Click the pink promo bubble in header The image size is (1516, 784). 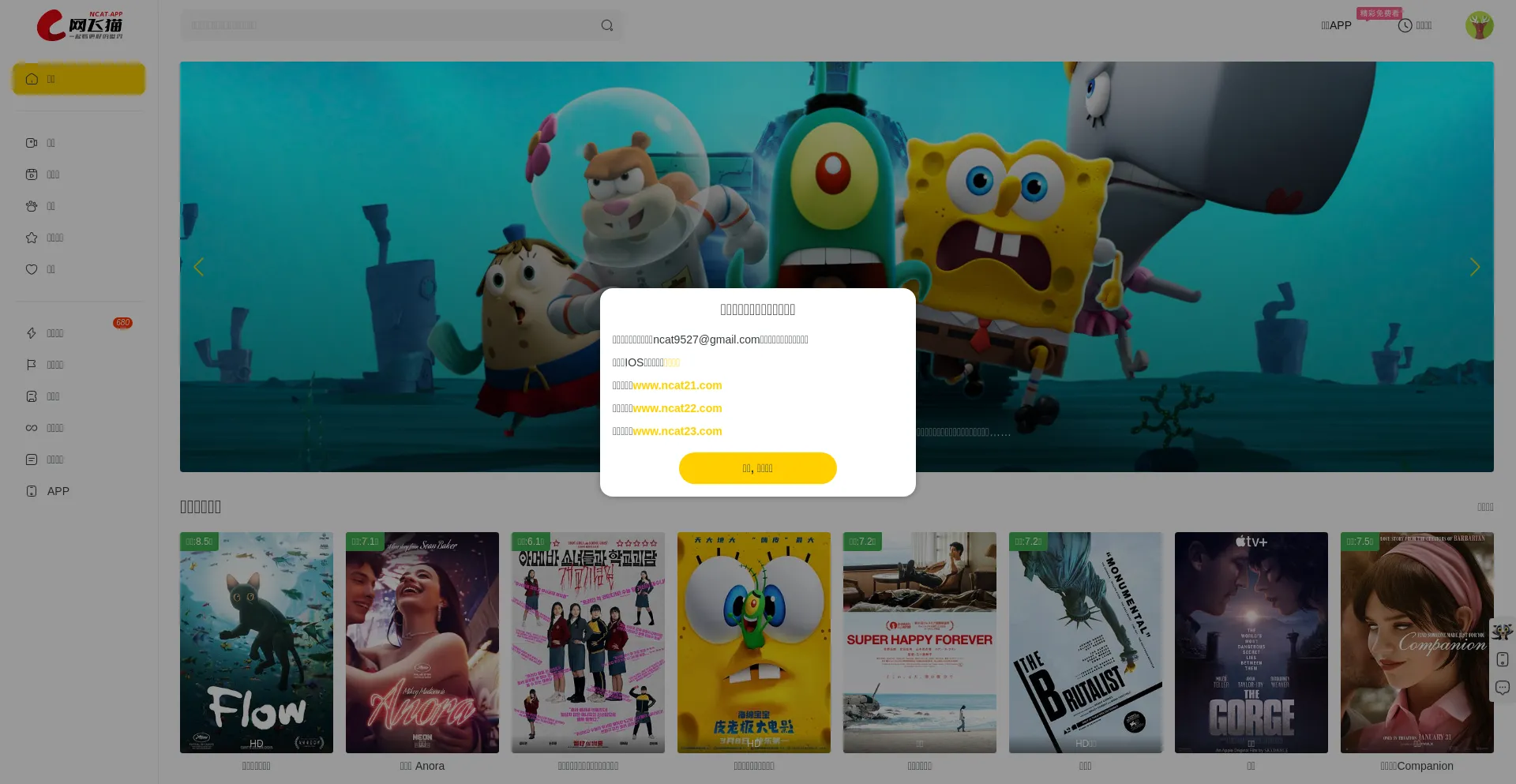[1379, 13]
